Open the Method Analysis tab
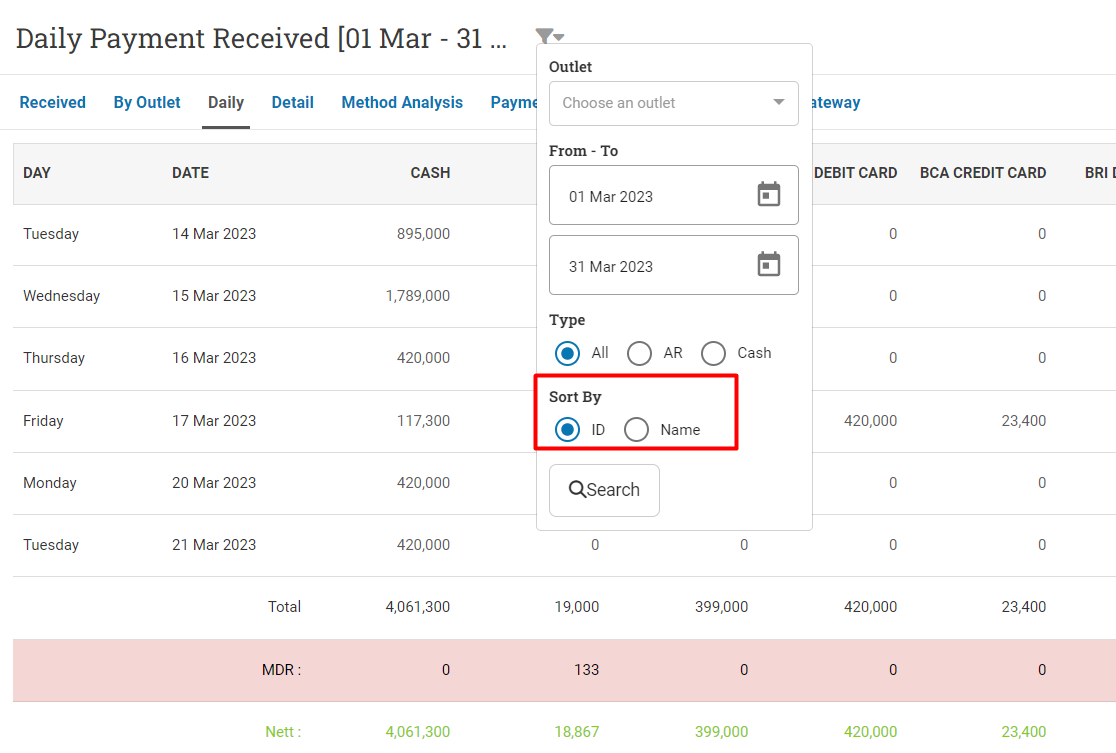 [402, 102]
